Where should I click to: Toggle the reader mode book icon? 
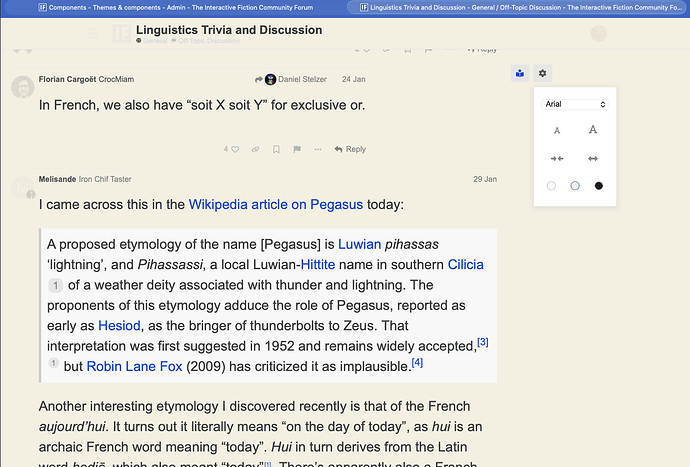[x=520, y=73]
